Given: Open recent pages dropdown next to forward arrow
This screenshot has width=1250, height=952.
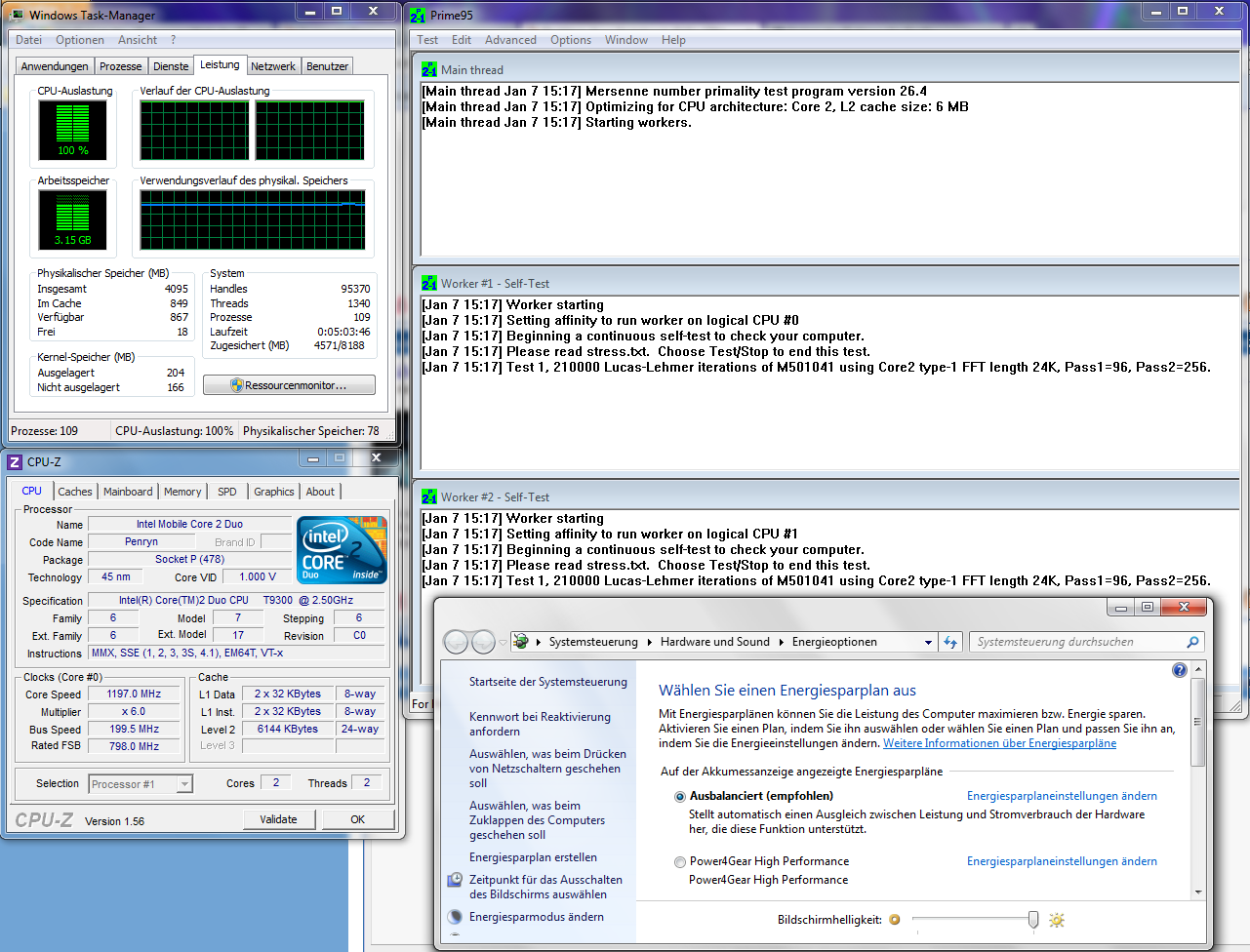Looking at the screenshot, I should click(x=503, y=642).
